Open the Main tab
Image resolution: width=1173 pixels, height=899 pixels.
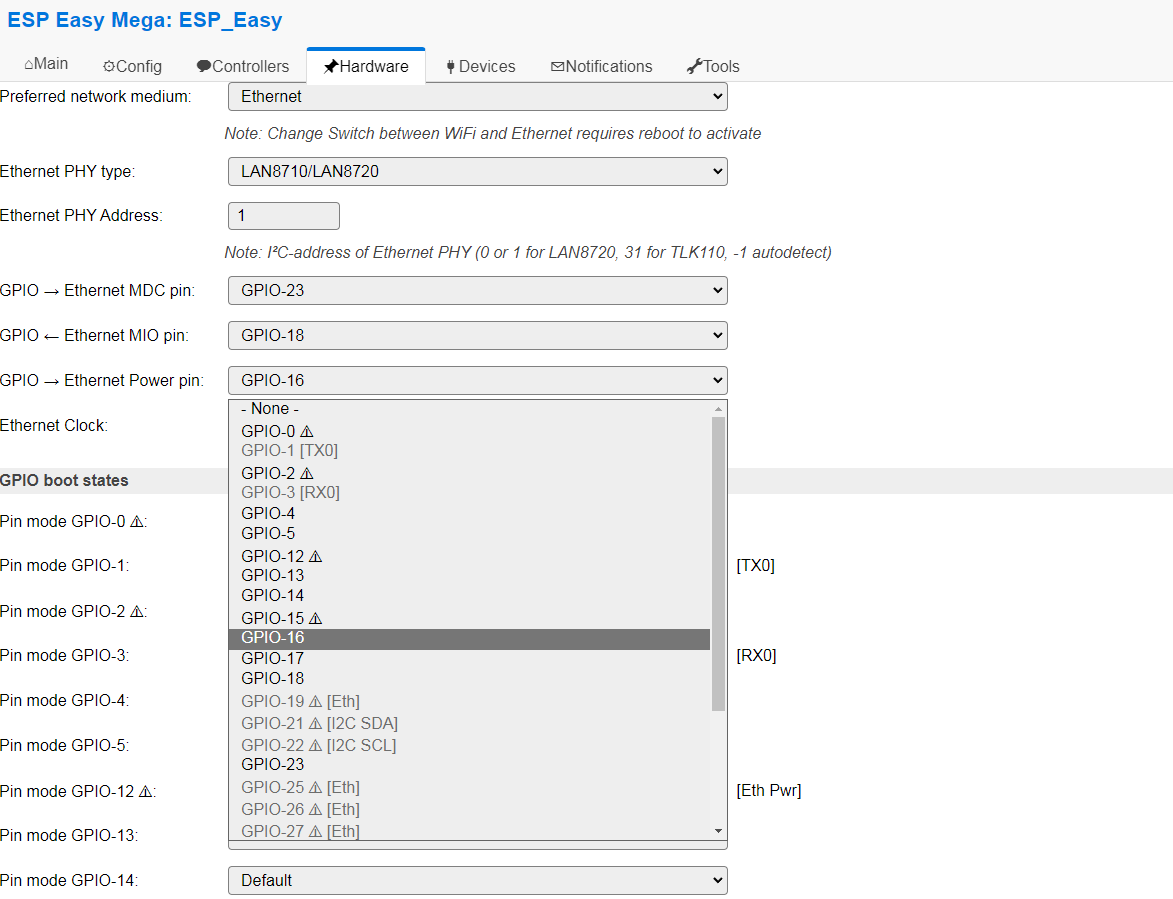click(46, 64)
